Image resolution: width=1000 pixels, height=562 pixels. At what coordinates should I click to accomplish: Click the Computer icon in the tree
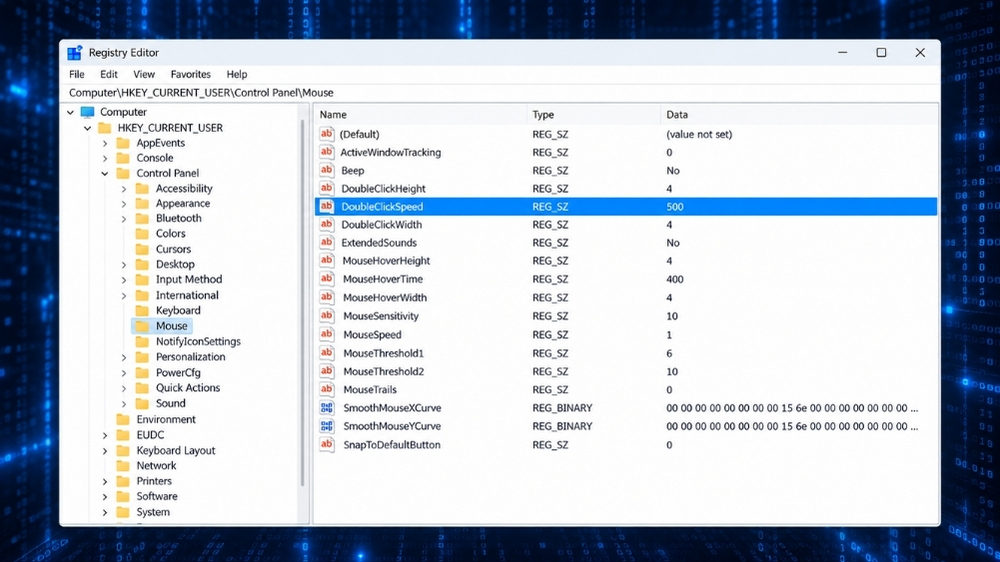[x=87, y=112]
